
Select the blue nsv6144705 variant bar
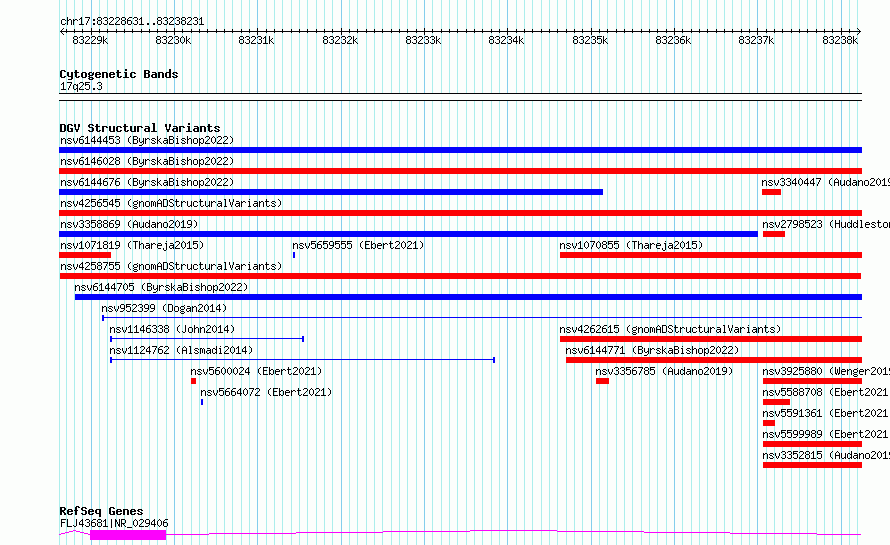click(x=468, y=297)
